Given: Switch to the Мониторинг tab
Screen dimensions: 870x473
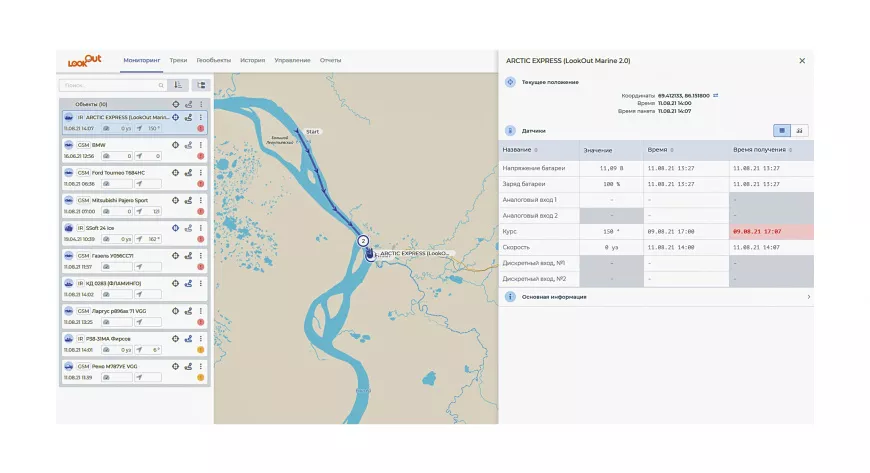Looking at the screenshot, I should click(141, 61).
